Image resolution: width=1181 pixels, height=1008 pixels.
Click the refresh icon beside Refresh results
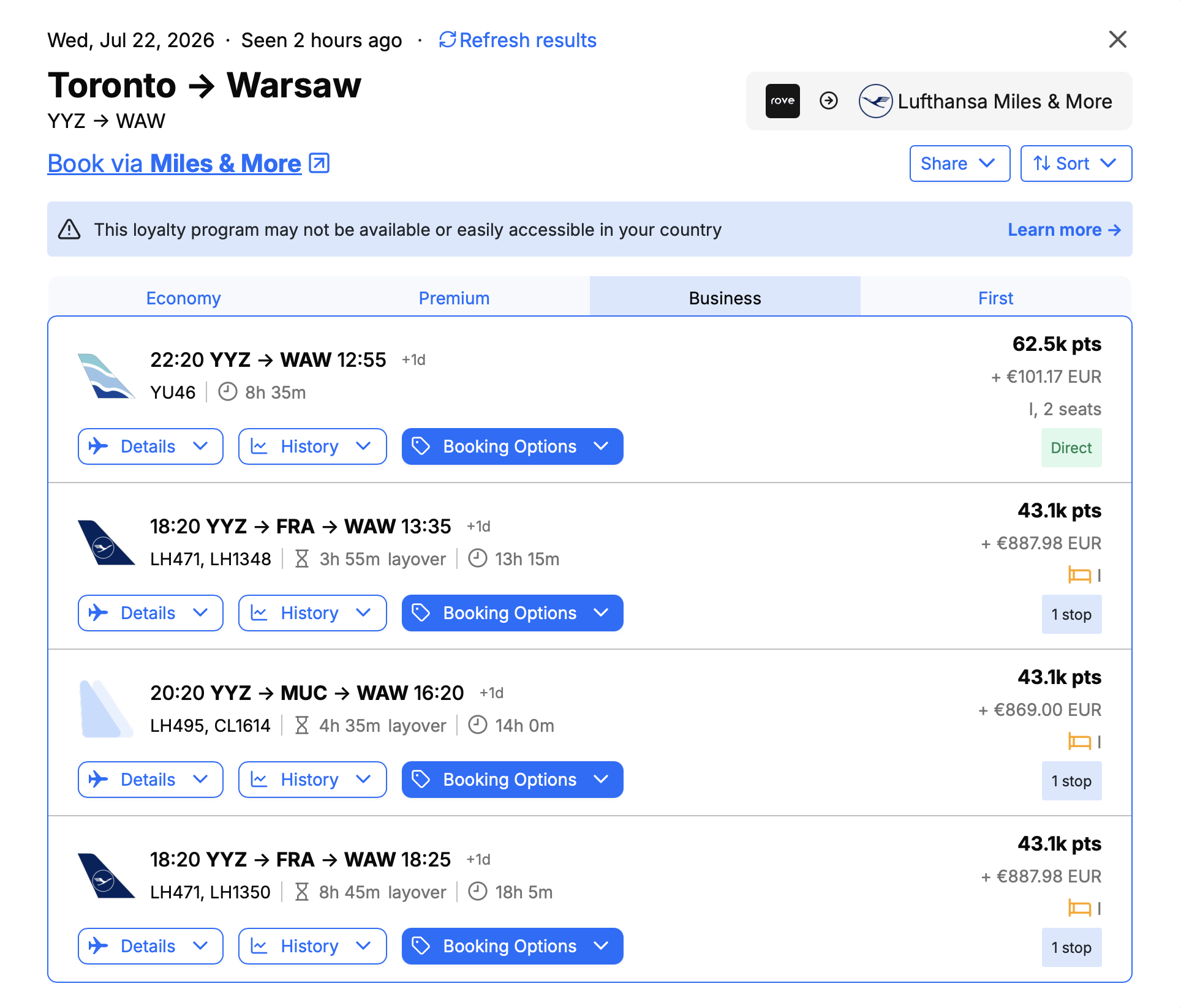click(x=448, y=40)
